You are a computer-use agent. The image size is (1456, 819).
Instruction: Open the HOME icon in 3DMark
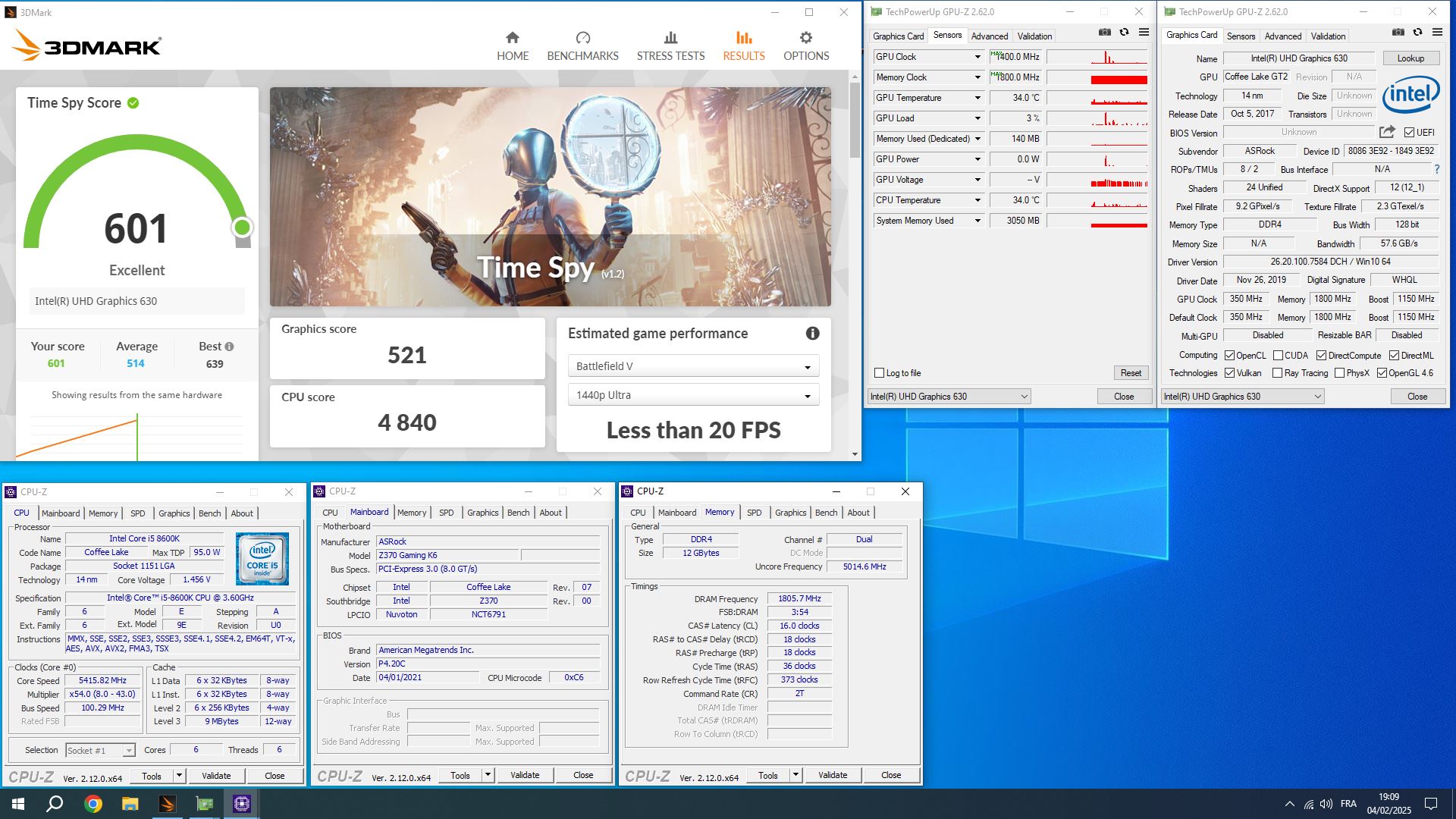tap(513, 38)
